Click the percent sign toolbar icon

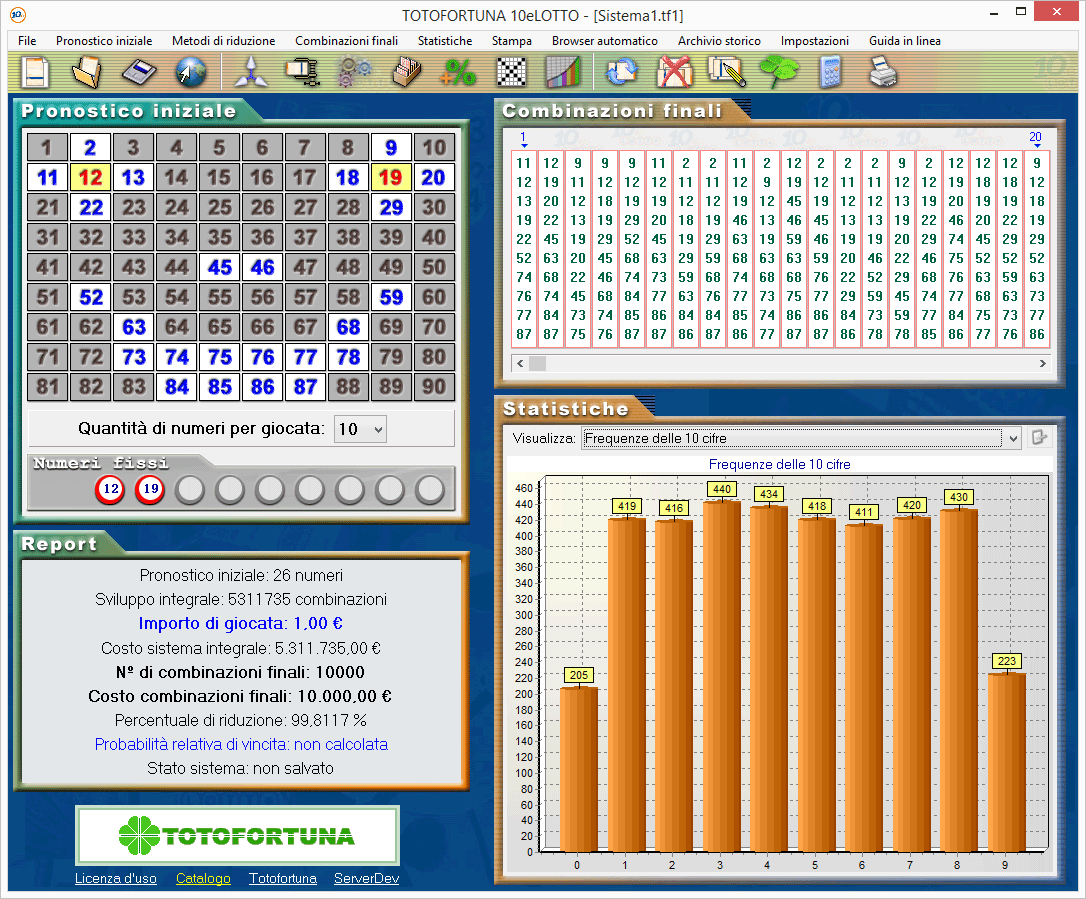coord(460,72)
